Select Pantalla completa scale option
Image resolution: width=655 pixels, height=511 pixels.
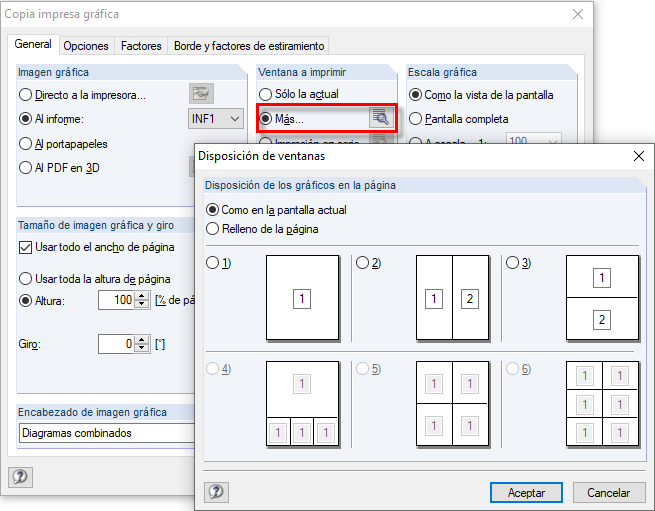(416, 119)
